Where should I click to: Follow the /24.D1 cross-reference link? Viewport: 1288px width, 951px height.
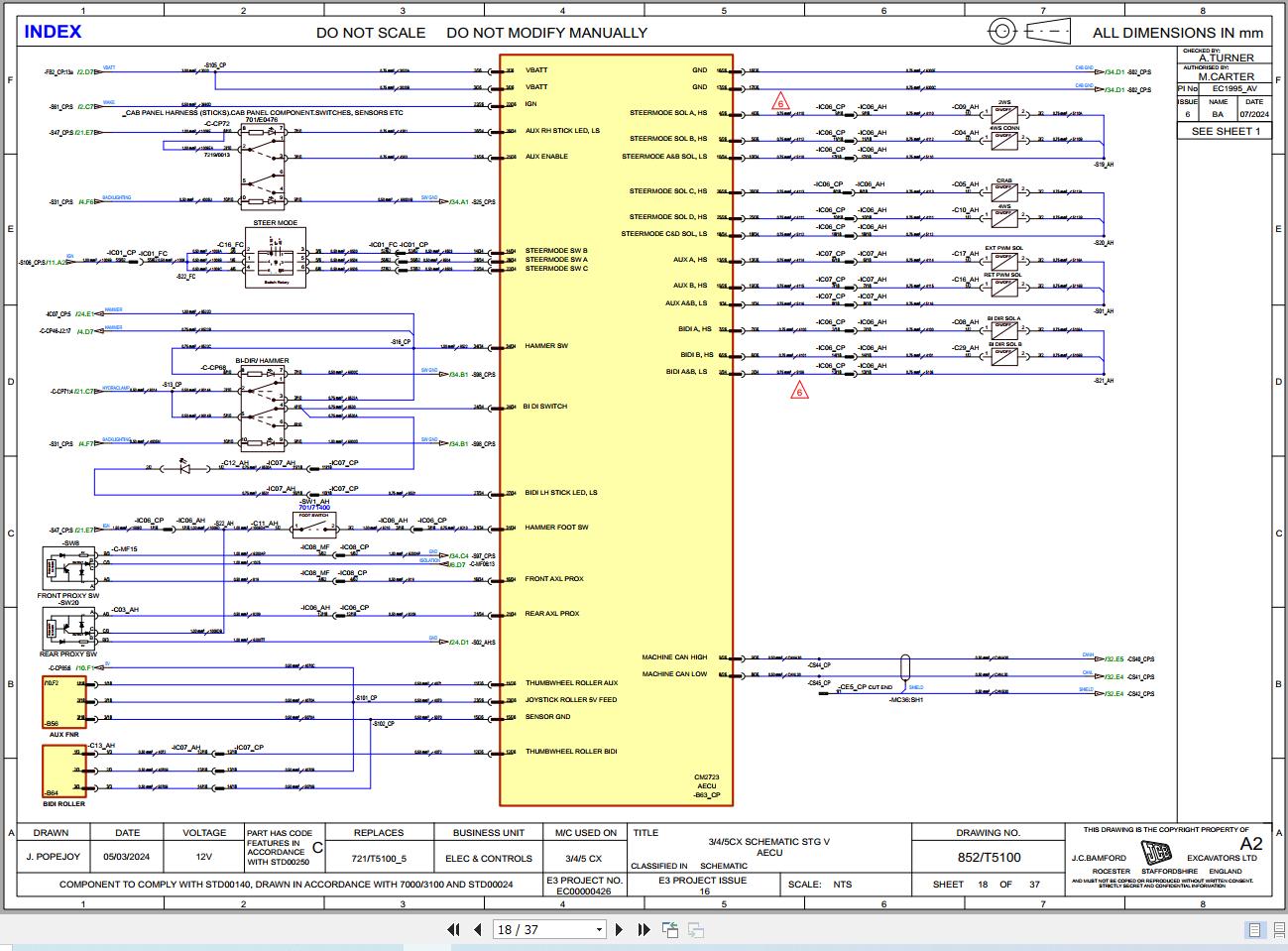459,643
